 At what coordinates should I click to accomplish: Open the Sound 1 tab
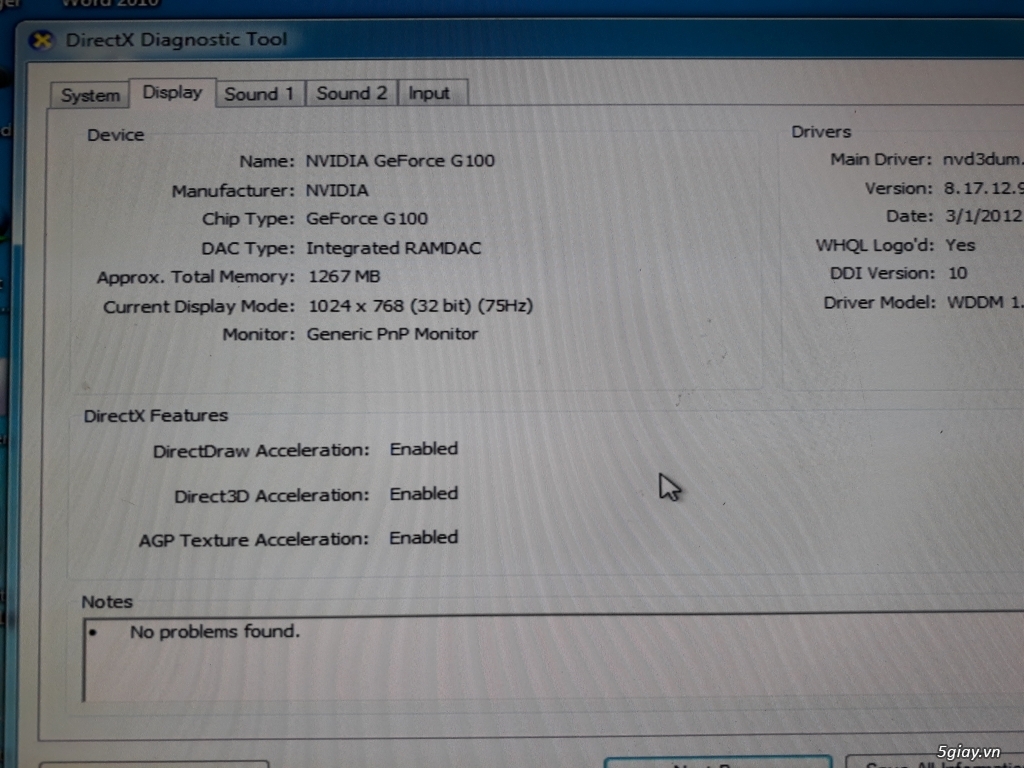coord(259,94)
